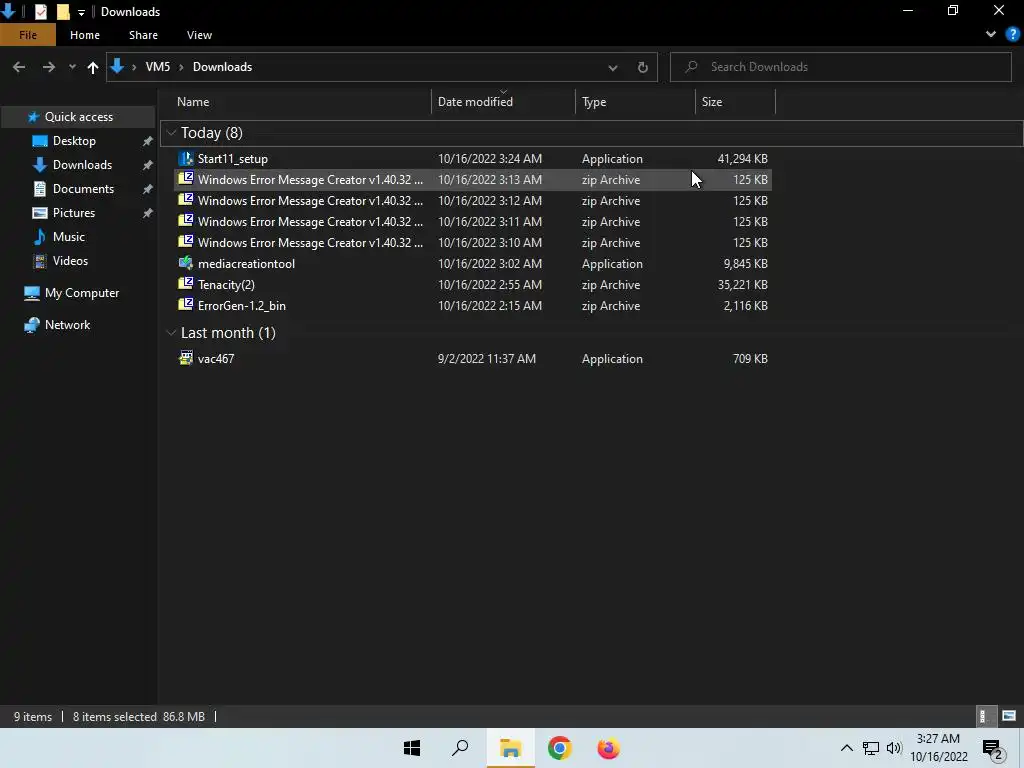1024x768 pixels.
Task: Unpin Desktop using its pin icon
Action: click(148, 141)
